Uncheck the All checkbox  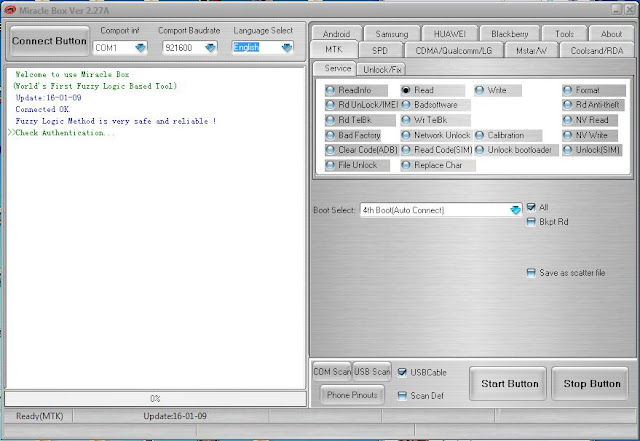point(531,207)
